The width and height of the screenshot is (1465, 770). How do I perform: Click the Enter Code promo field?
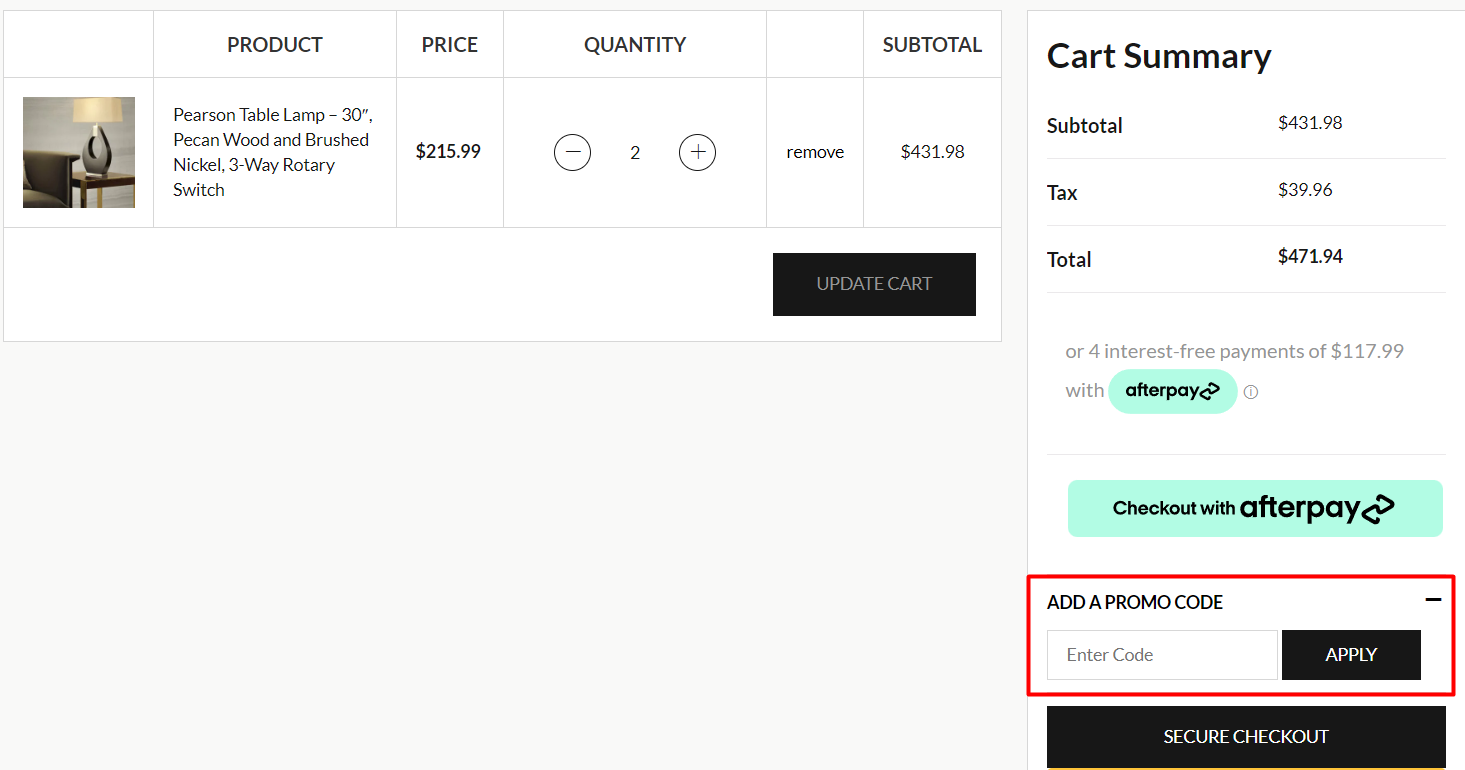[1162, 655]
